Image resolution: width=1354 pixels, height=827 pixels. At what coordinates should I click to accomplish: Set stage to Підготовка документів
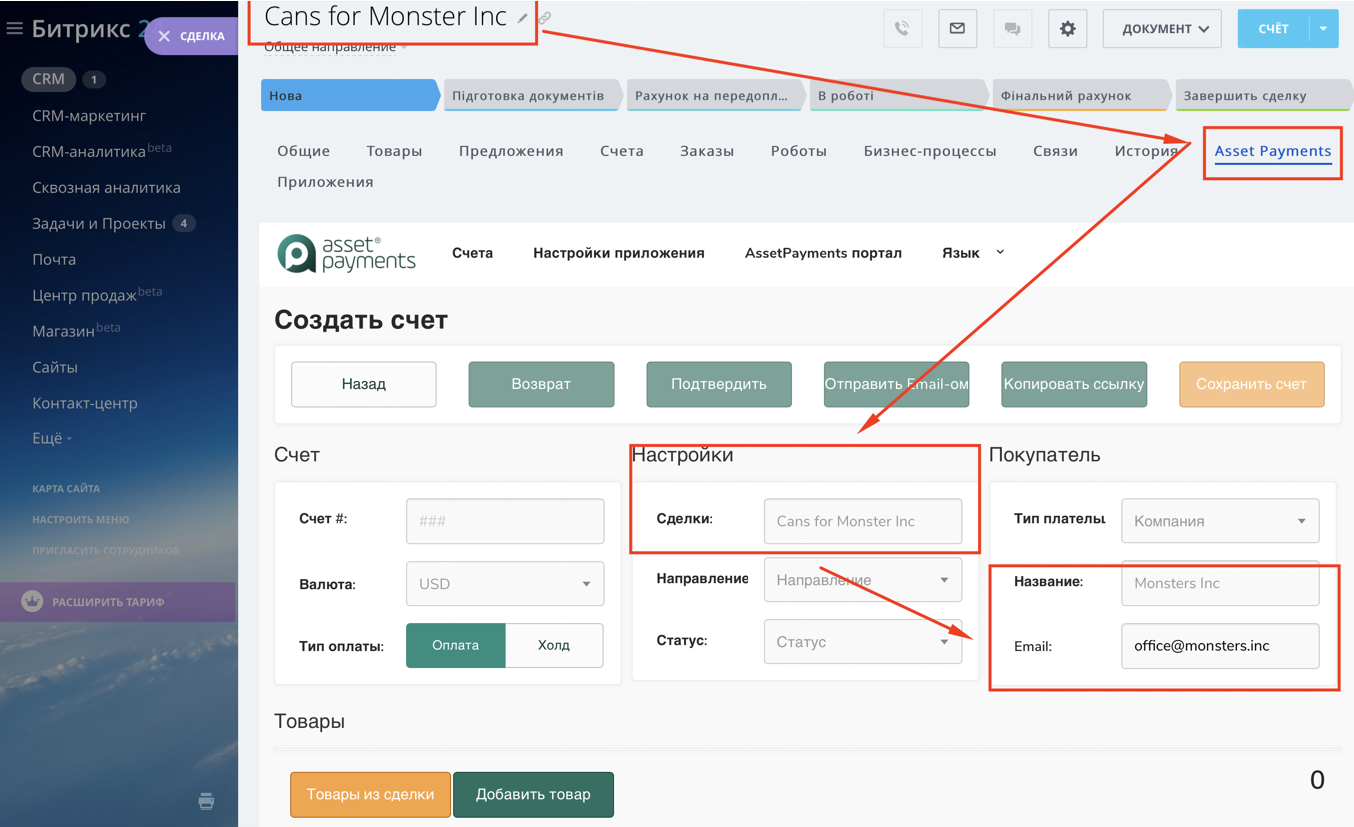(532, 96)
